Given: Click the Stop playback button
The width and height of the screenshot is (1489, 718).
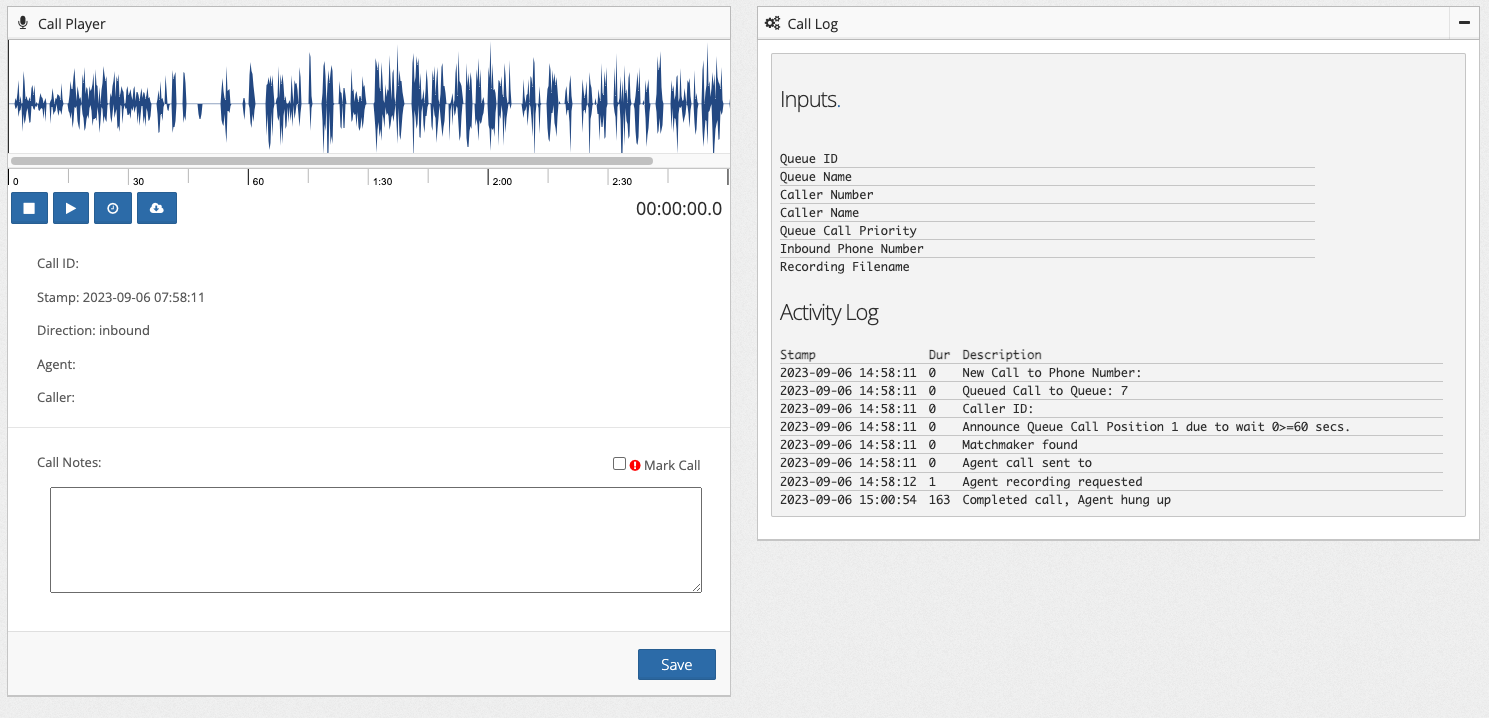Looking at the screenshot, I should 29,208.
